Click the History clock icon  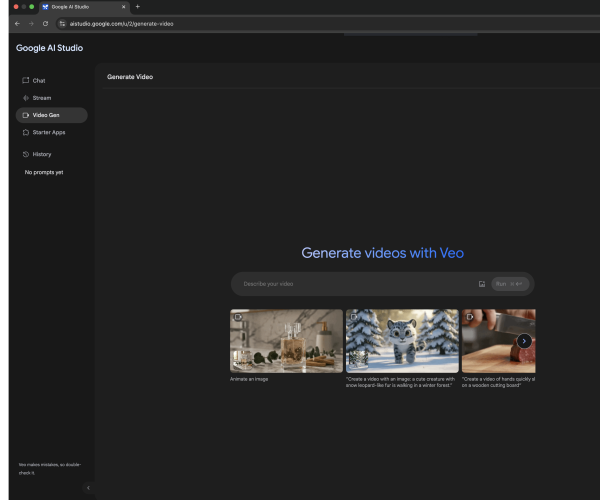[x=26, y=154]
